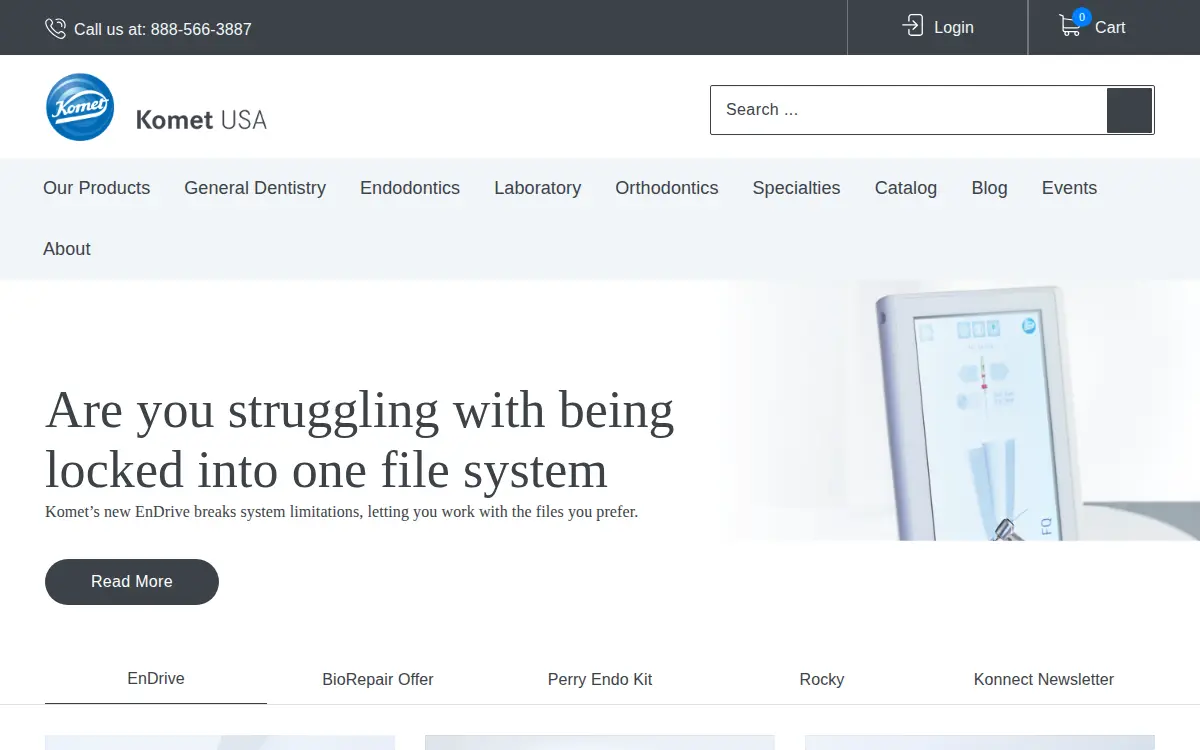Viewport: 1200px width, 750px height.
Task: Click the hero headline about file system
Action: [x=360, y=439]
